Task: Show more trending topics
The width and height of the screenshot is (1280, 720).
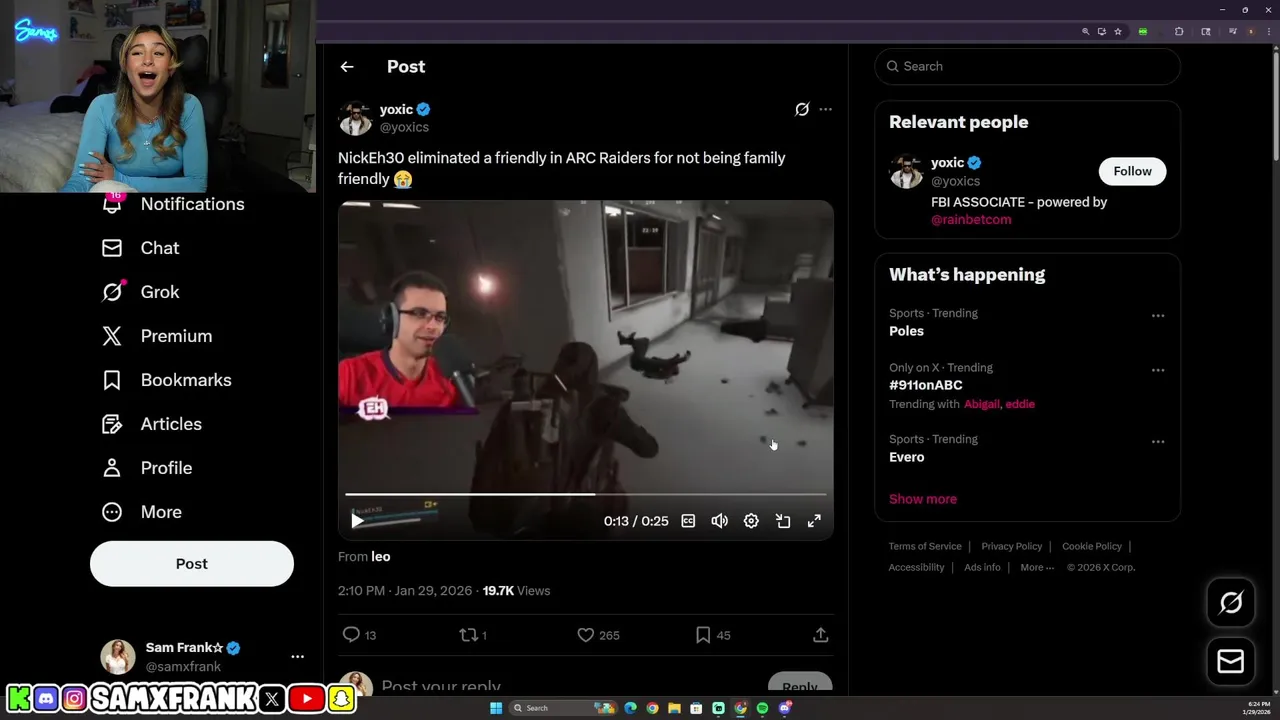Action: [x=923, y=499]
